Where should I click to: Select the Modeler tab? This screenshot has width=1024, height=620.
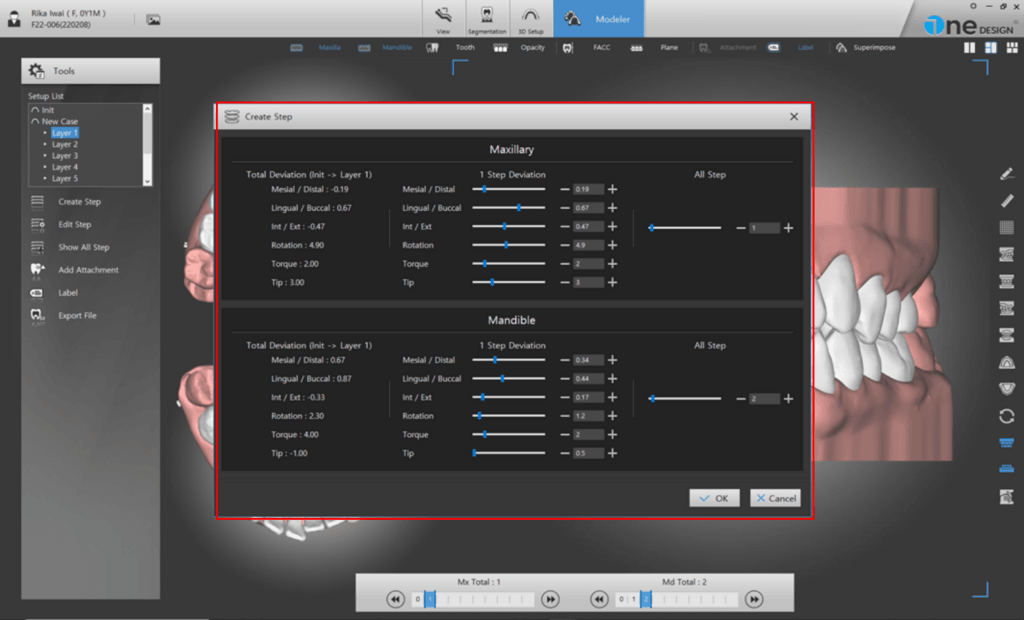[599, 19]
